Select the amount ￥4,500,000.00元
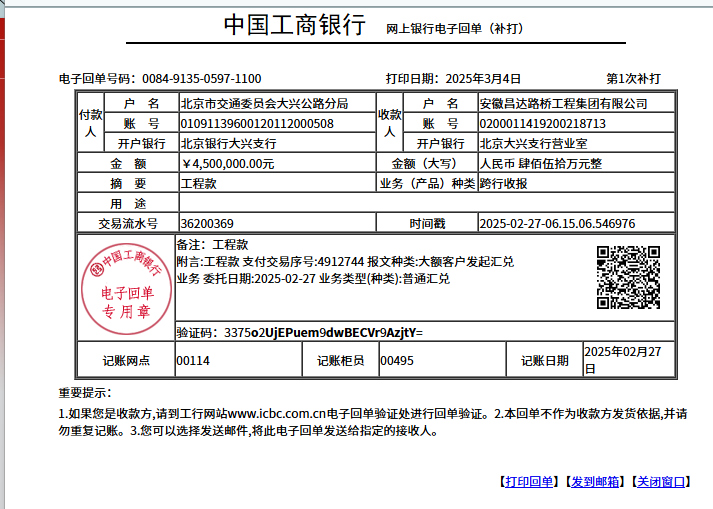This screenshot has height=509, width=713. [228, 164]
